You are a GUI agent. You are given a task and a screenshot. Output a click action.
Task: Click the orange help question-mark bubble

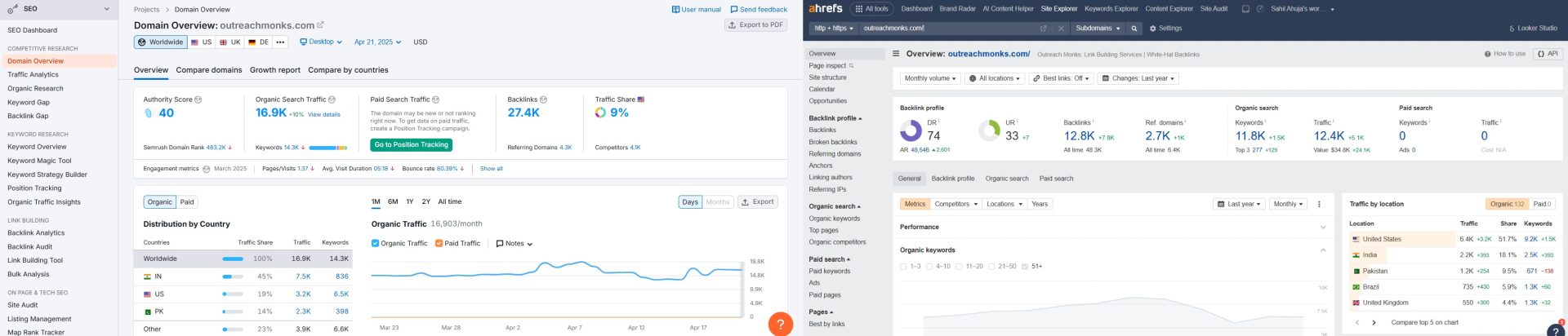[x=781, y=324]
